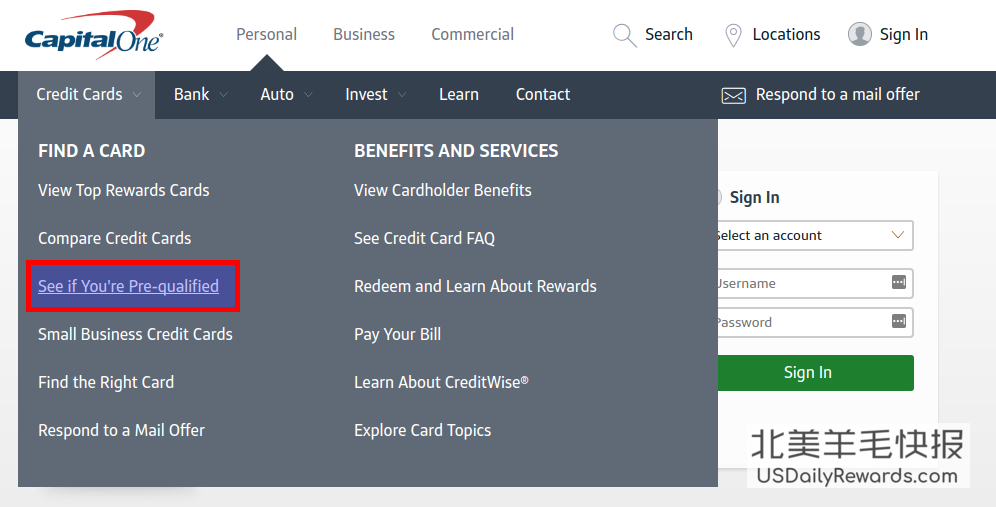Viewport: 996px width, 507px height.
Task: Open Compare Credit Cards link
Action: [x=114, y=238]
